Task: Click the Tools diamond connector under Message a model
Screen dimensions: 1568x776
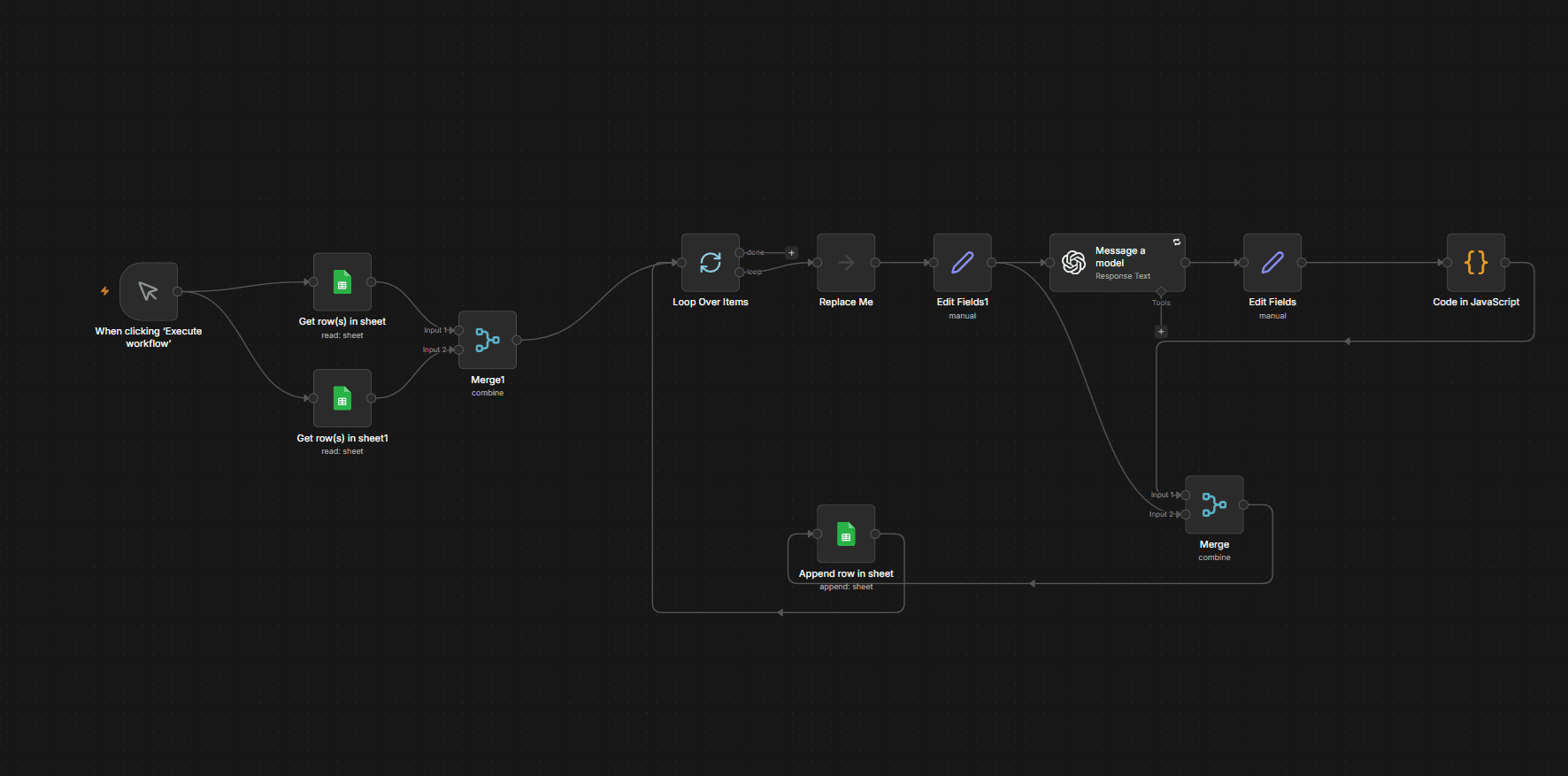Action: (x=1161, y=291)
